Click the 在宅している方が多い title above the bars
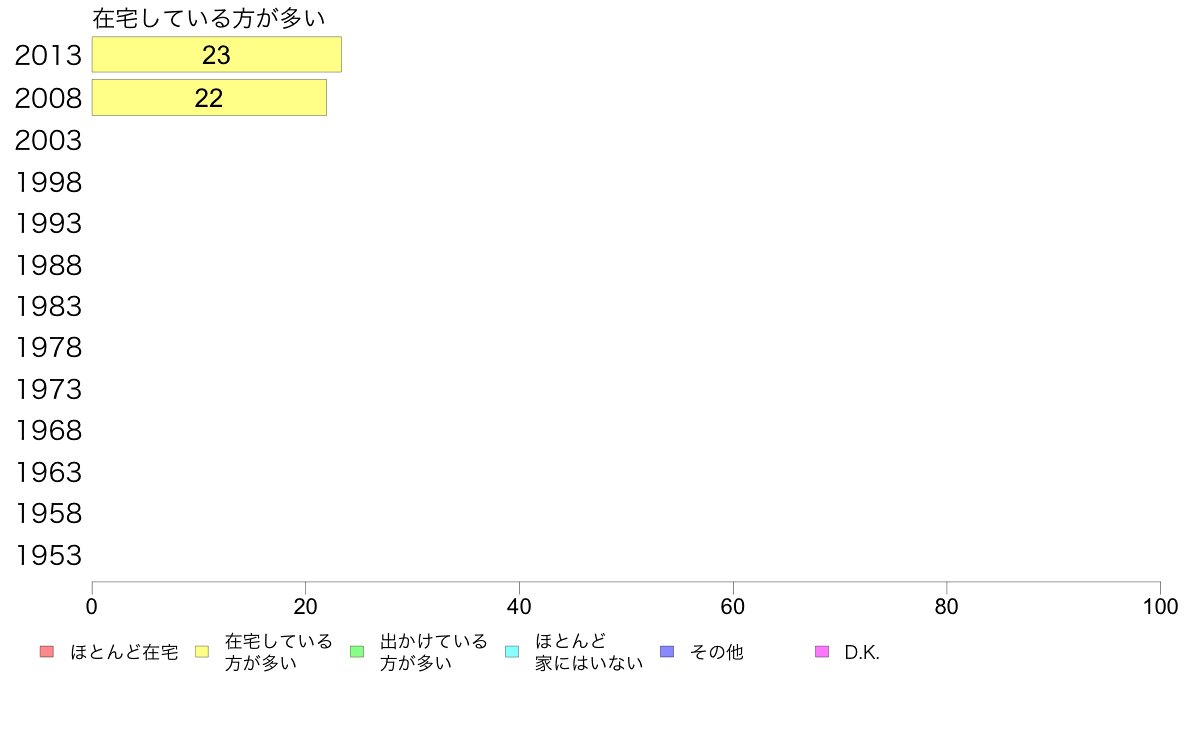 [209, 18]
